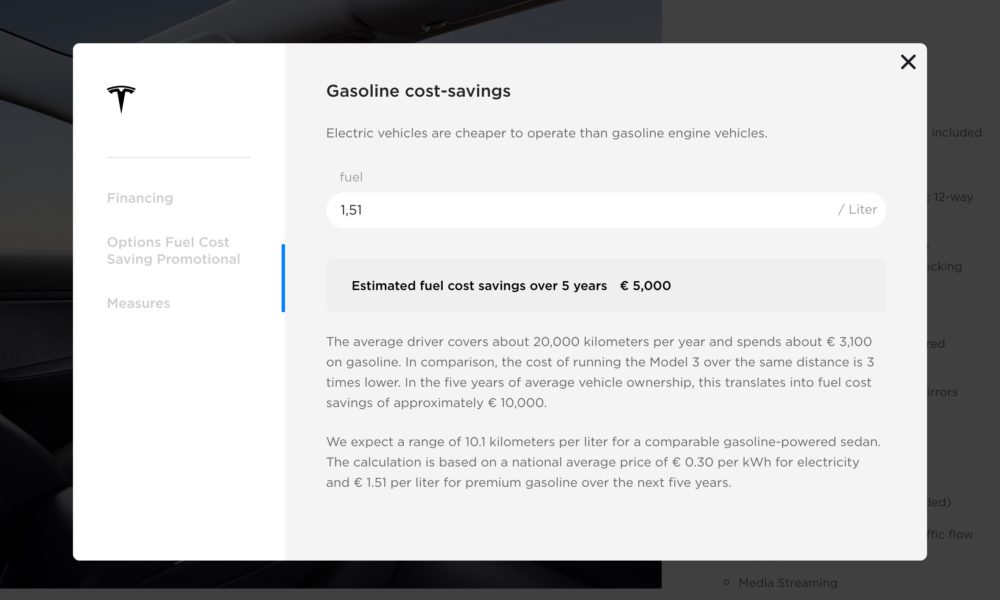The image size is (1000, 600).
Task: Click the '/ Liter' unit label
Action: pos(857,210)
